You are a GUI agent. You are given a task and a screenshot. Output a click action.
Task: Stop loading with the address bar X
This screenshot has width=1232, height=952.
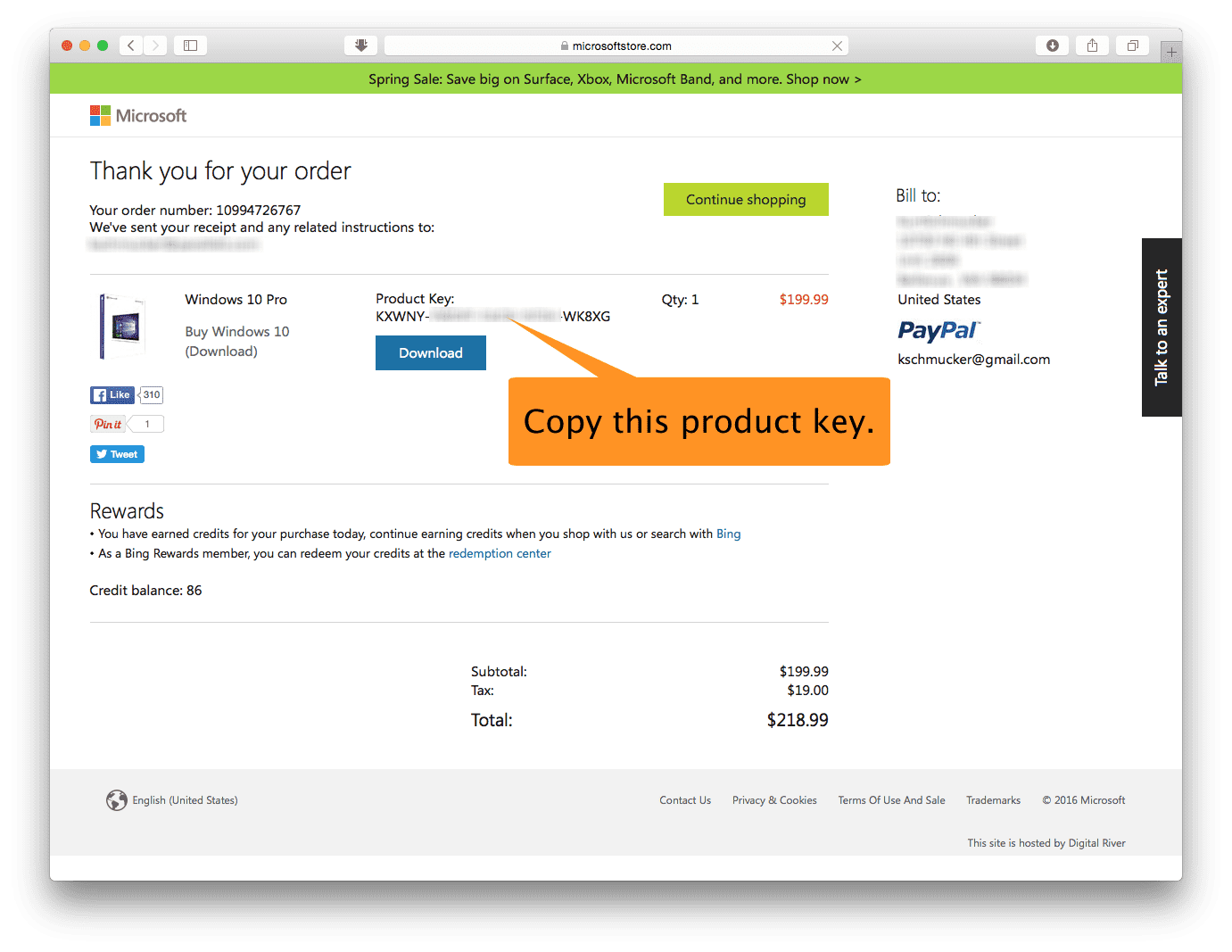tap(837, 46)
